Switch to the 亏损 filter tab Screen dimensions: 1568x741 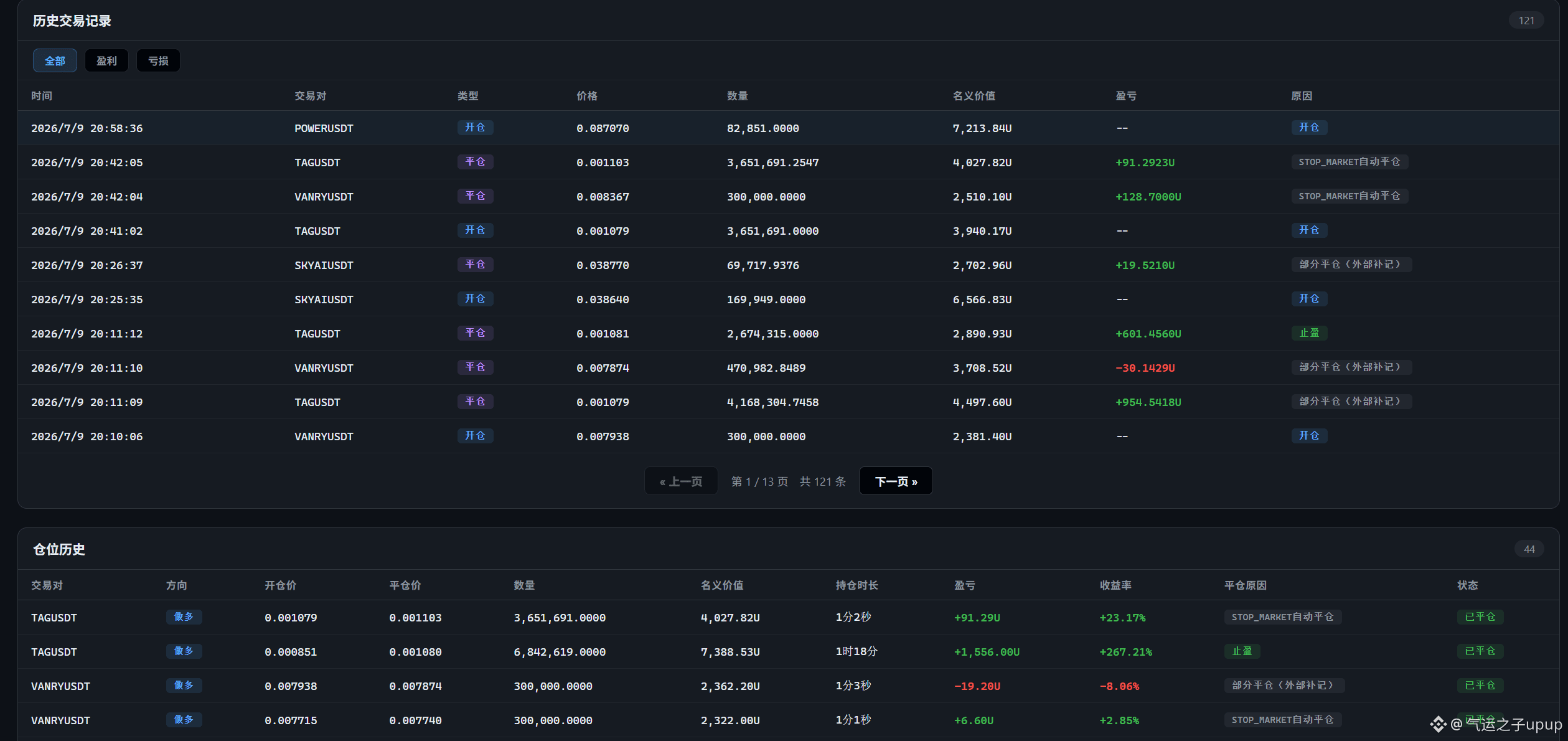point(158,60)
